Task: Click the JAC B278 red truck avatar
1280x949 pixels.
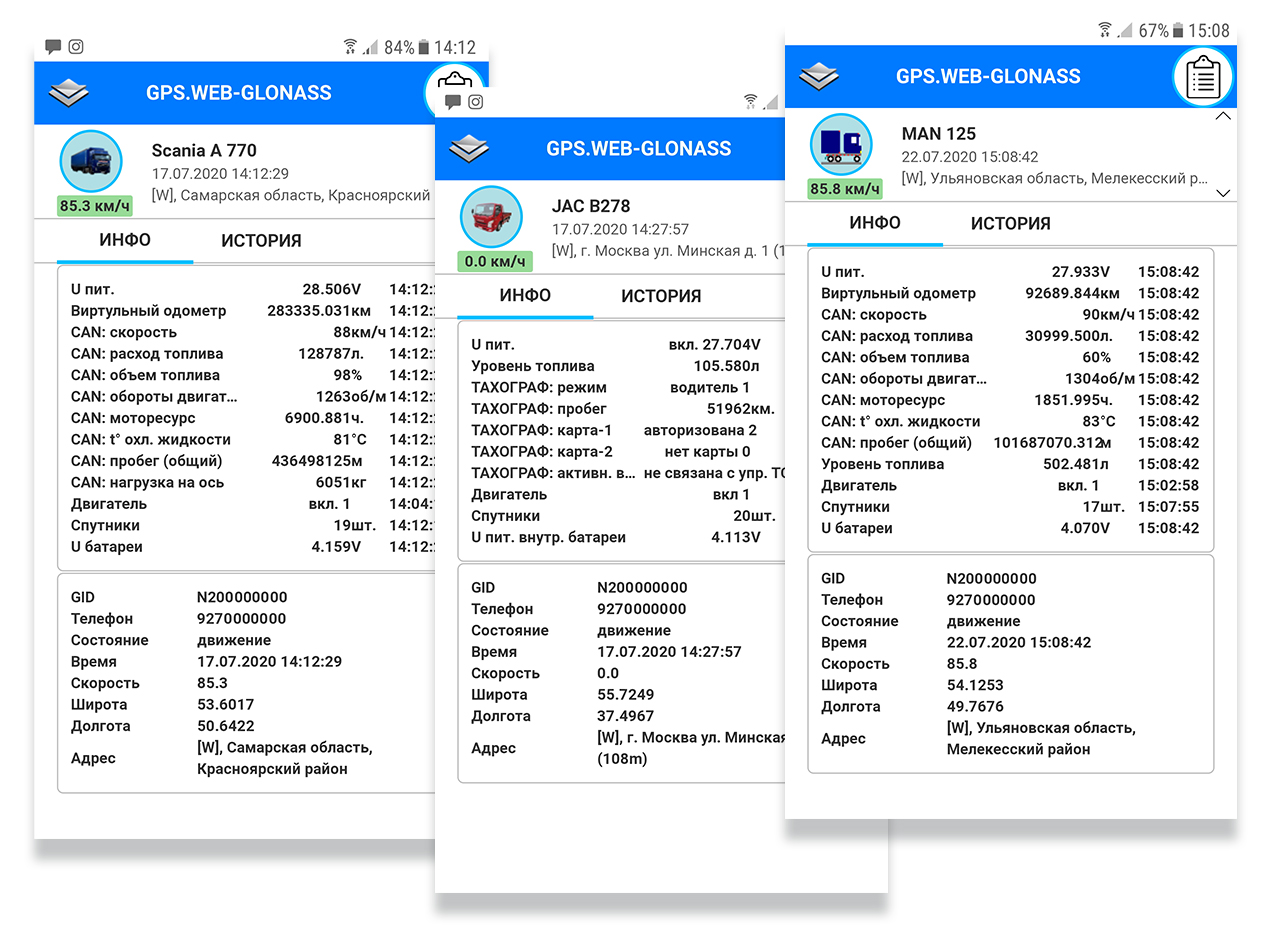Action: tap(491, 217)
